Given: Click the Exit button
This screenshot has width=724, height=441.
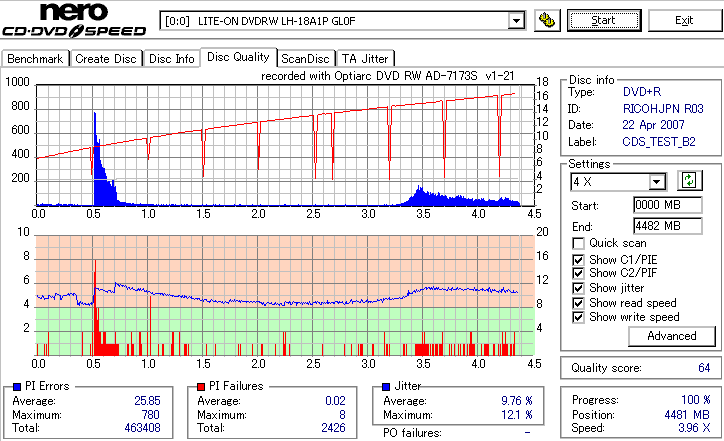Looking at the screenshot, I should pos(684,20).
